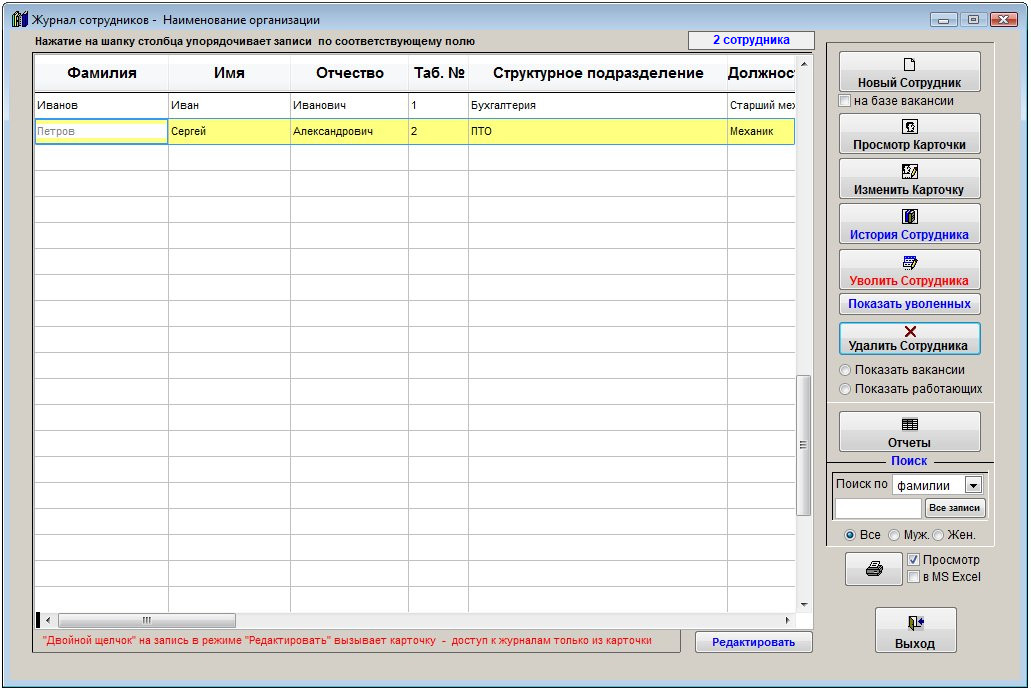Click the Exit door icon
1031x688 pixels.
(x=915, y=623)
